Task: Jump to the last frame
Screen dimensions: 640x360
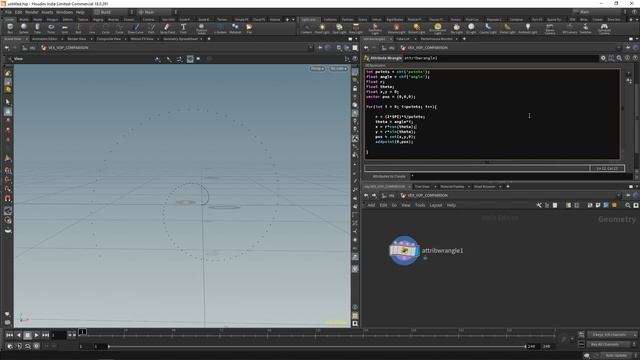Action: coord(45,335)
